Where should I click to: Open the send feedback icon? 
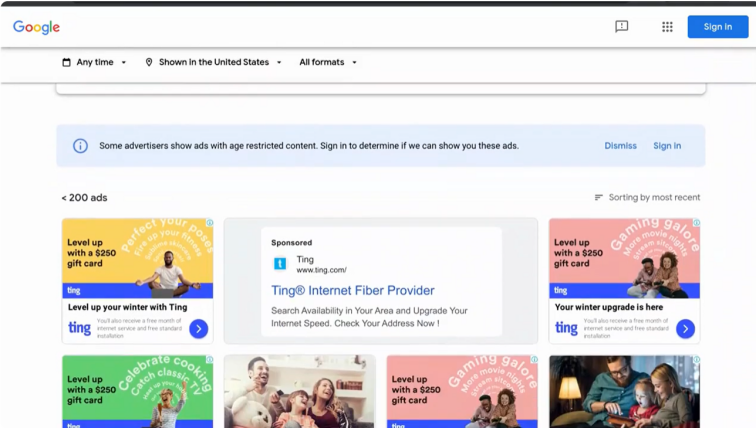click(621, 27)
